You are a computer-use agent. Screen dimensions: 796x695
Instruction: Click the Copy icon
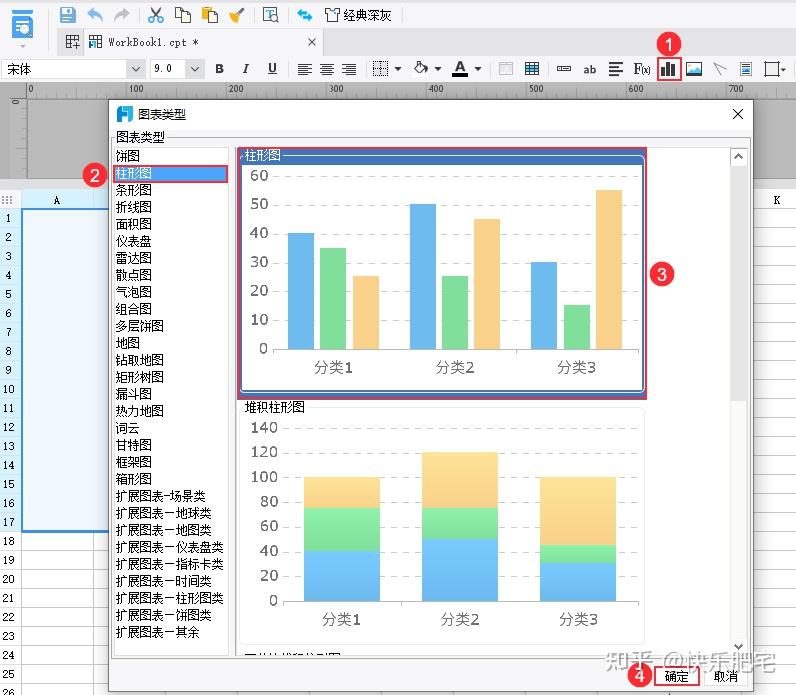tap(182, 15)
